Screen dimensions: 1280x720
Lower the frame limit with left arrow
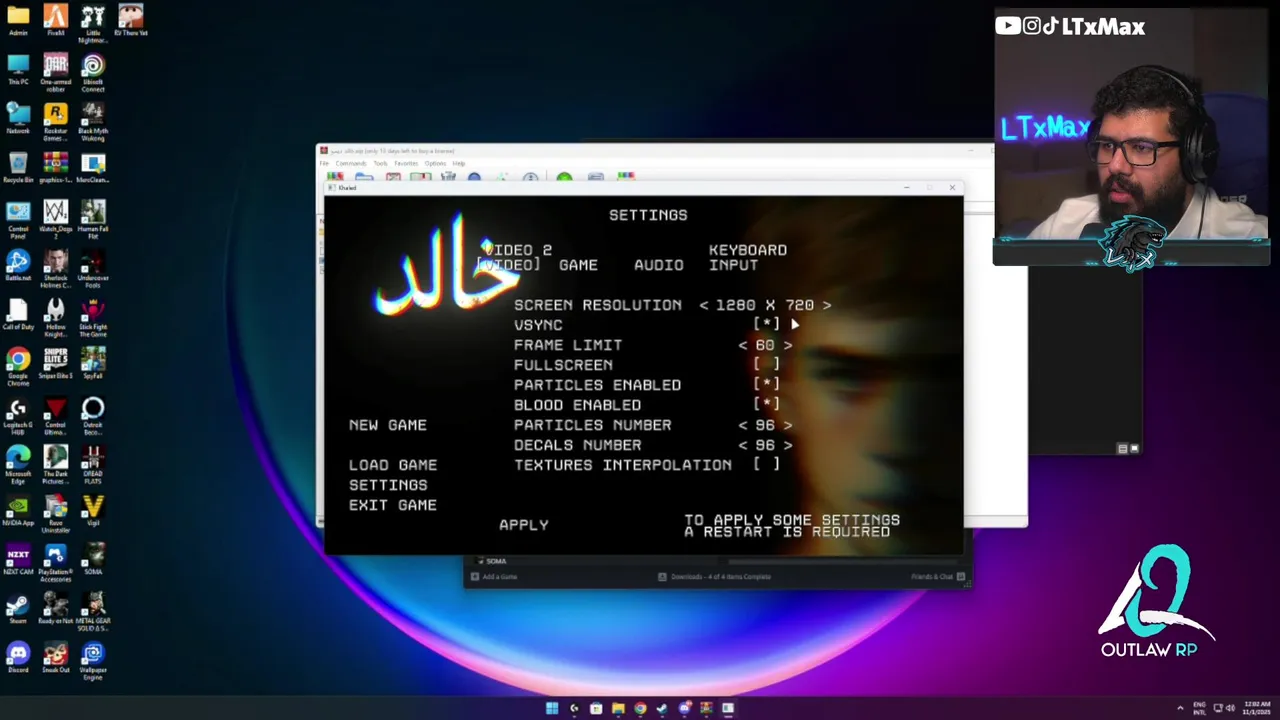coord(743,345)
